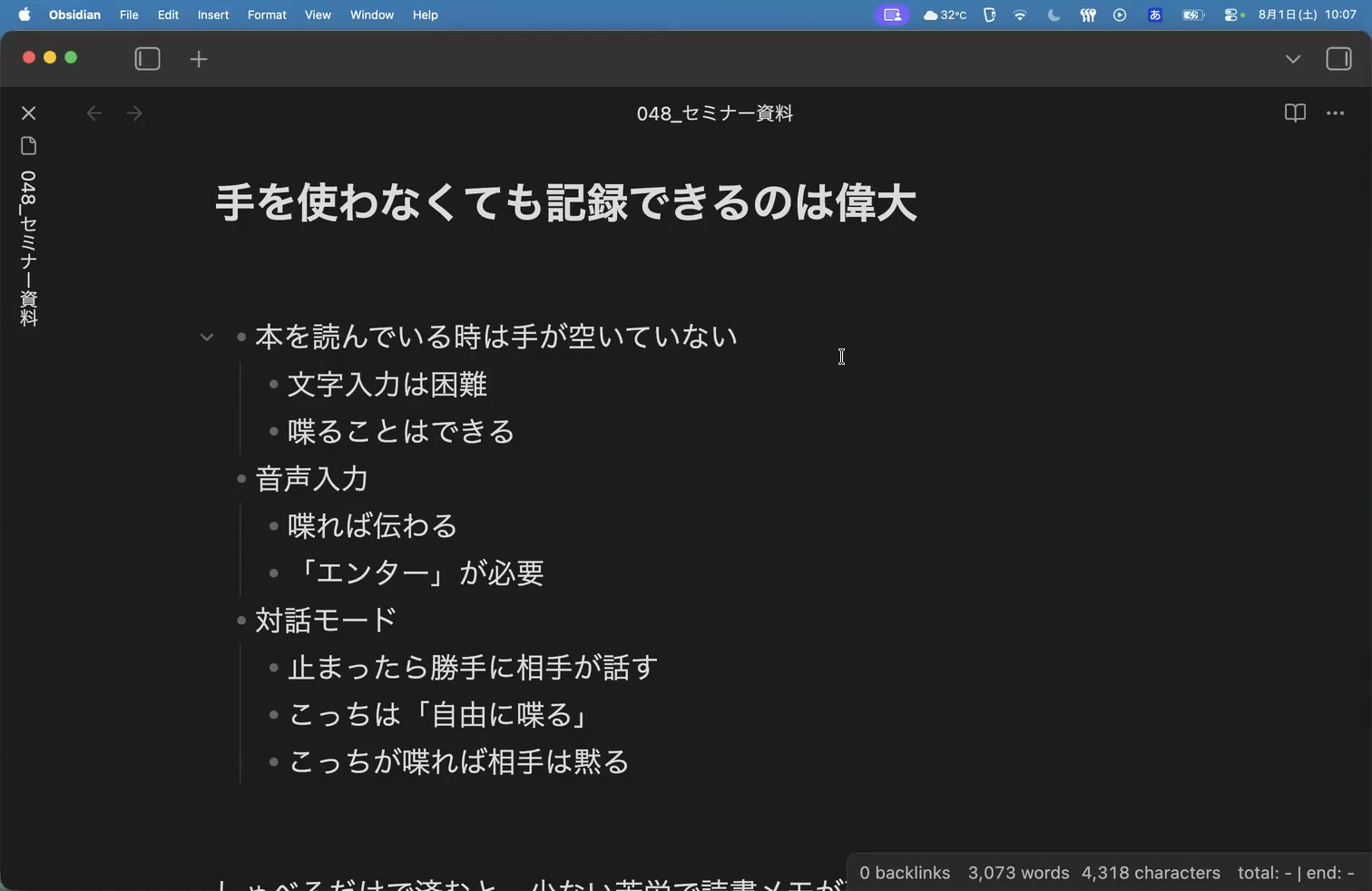
Task: Close the note with the X icon
Action: pyautogui.click(x=29, y=113)
